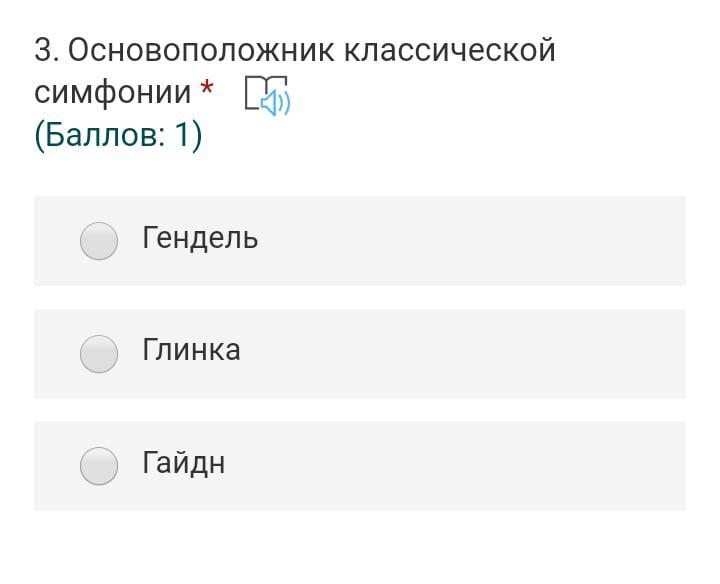Click the red required asterisk
This screenshot has height=584, width=720.
(206, 90)
